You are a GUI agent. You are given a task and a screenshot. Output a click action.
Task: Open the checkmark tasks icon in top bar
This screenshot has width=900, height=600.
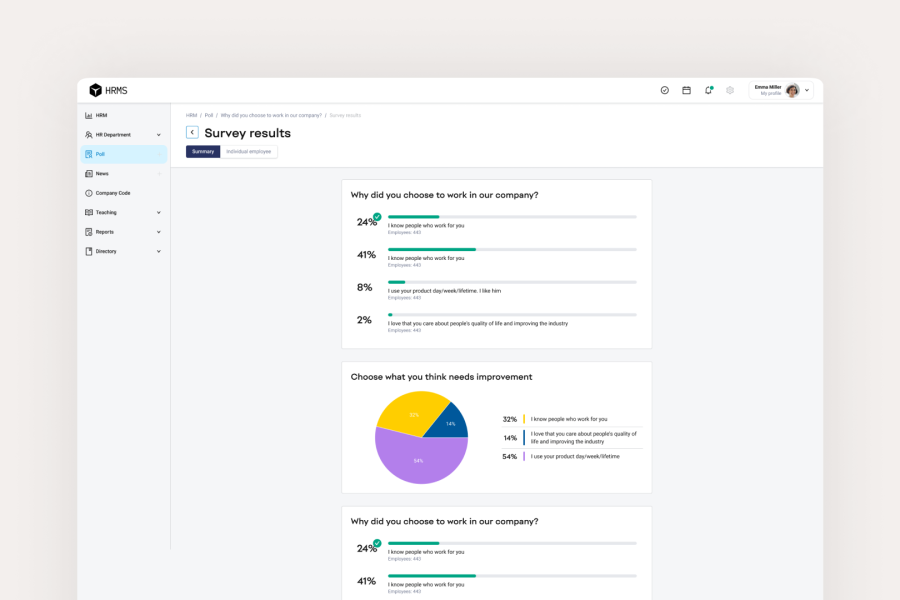(x=665, y=90)
